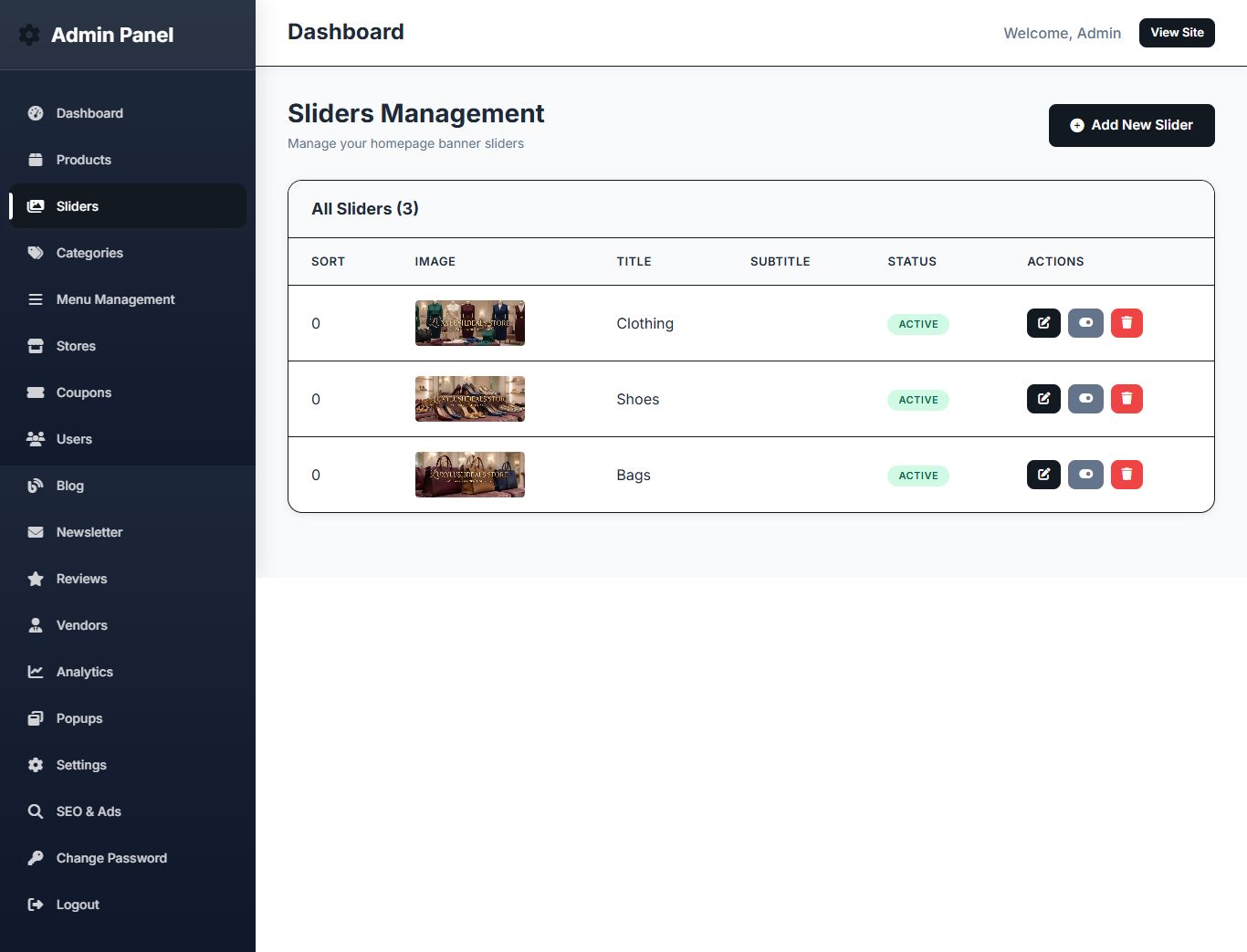
Task: Open the Bags slider thumbnail image
Action: click(470, 475)
